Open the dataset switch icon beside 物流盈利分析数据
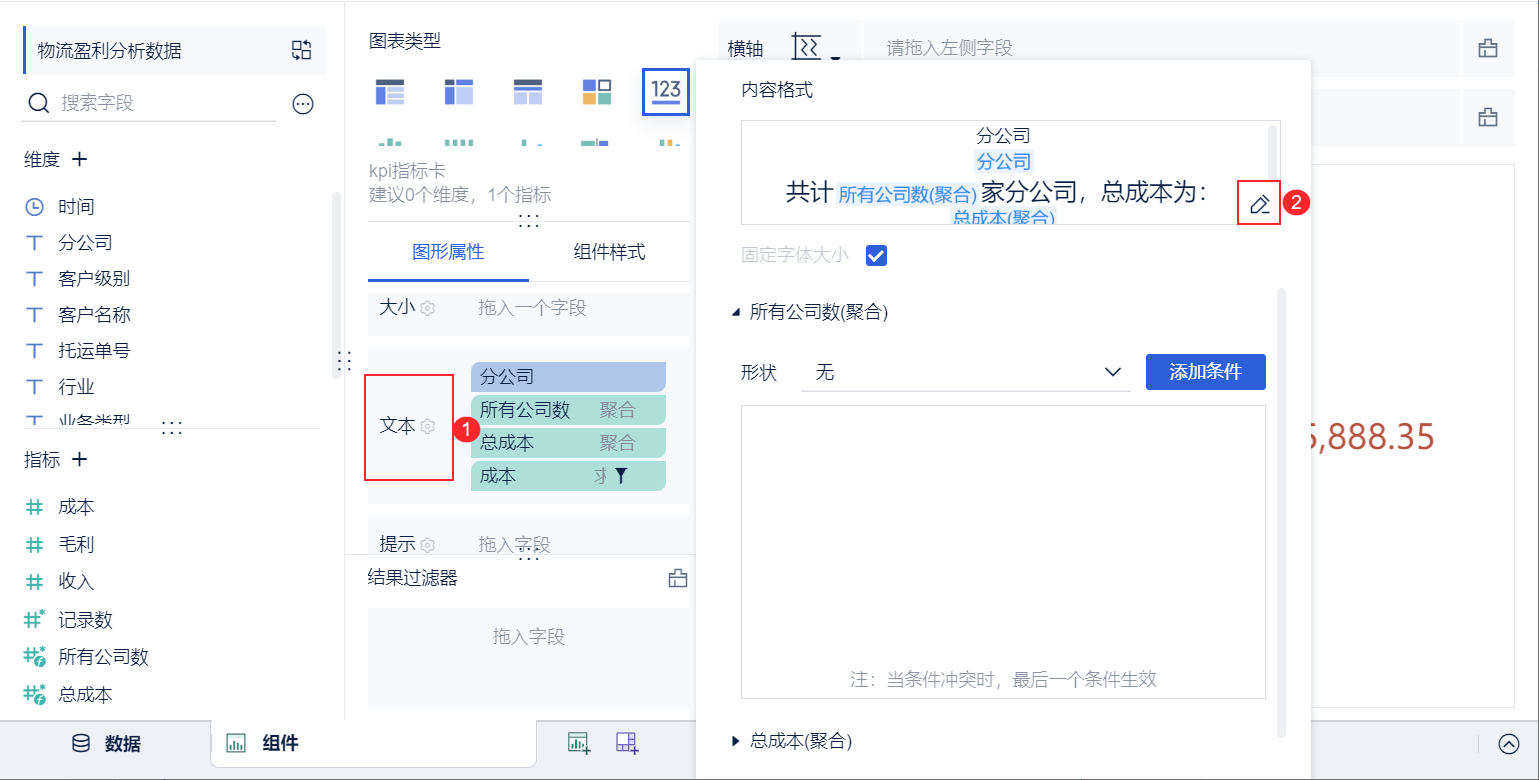Screen dimensions: 1539x780 (302, 51)
